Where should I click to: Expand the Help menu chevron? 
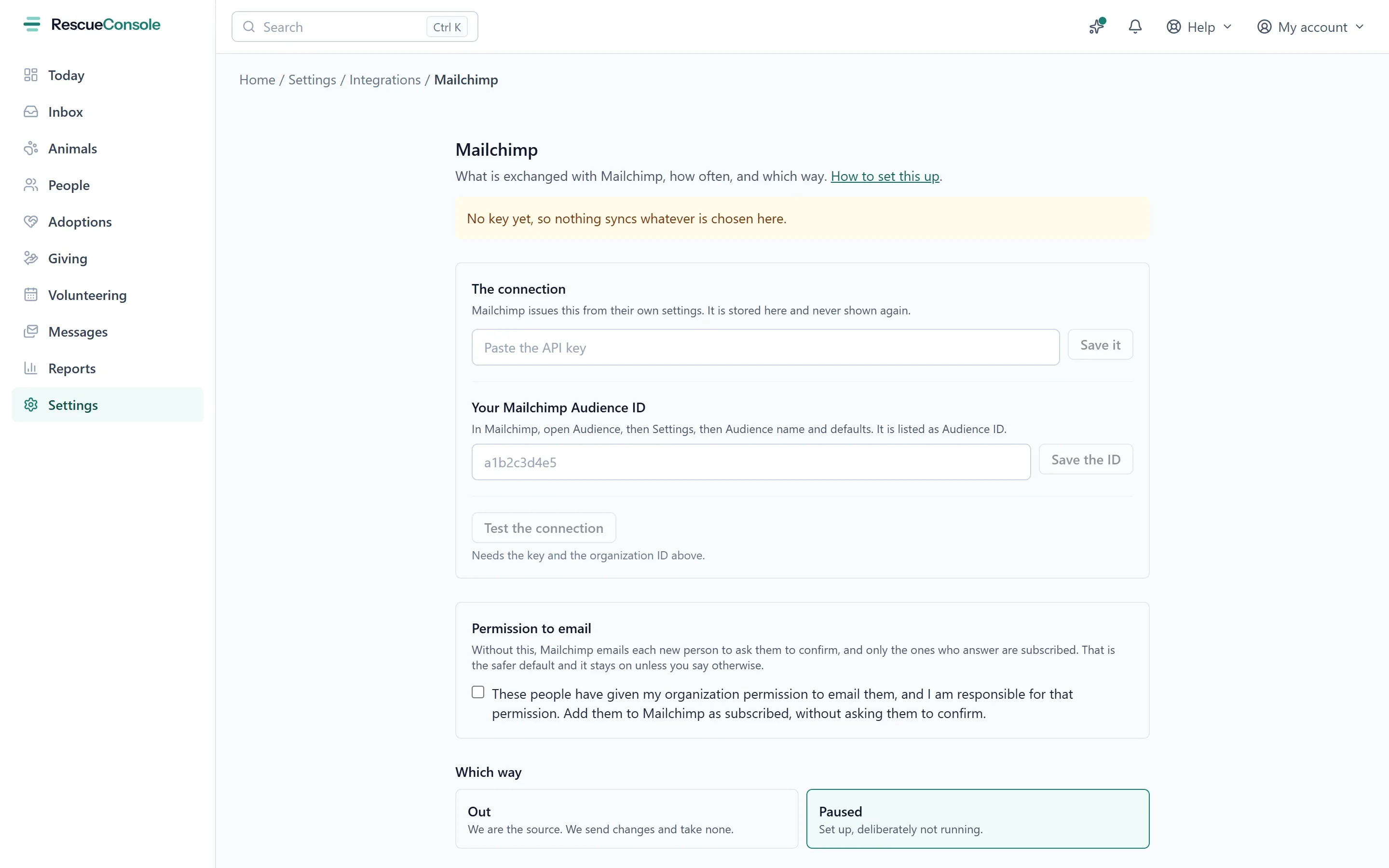(x=1227, y=27)
